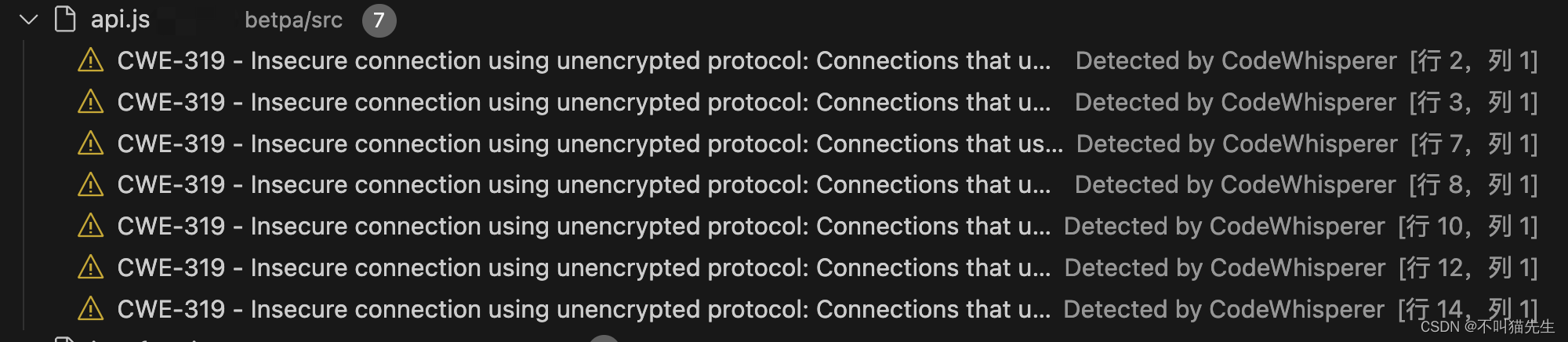Open the CWE-319 warning at line 2
Screen dimensions: 1568x342
coord(583,60)
